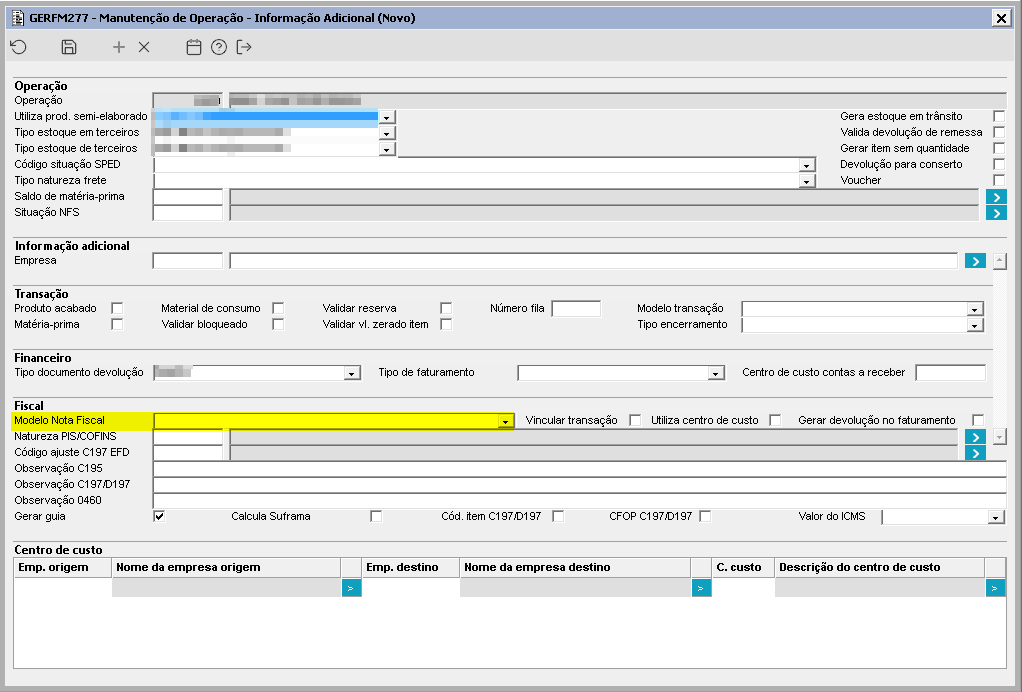Expand the Modelo Nota Fiscal dropdown
Viewport: 1022px width, 692px height.
point(505,422)
